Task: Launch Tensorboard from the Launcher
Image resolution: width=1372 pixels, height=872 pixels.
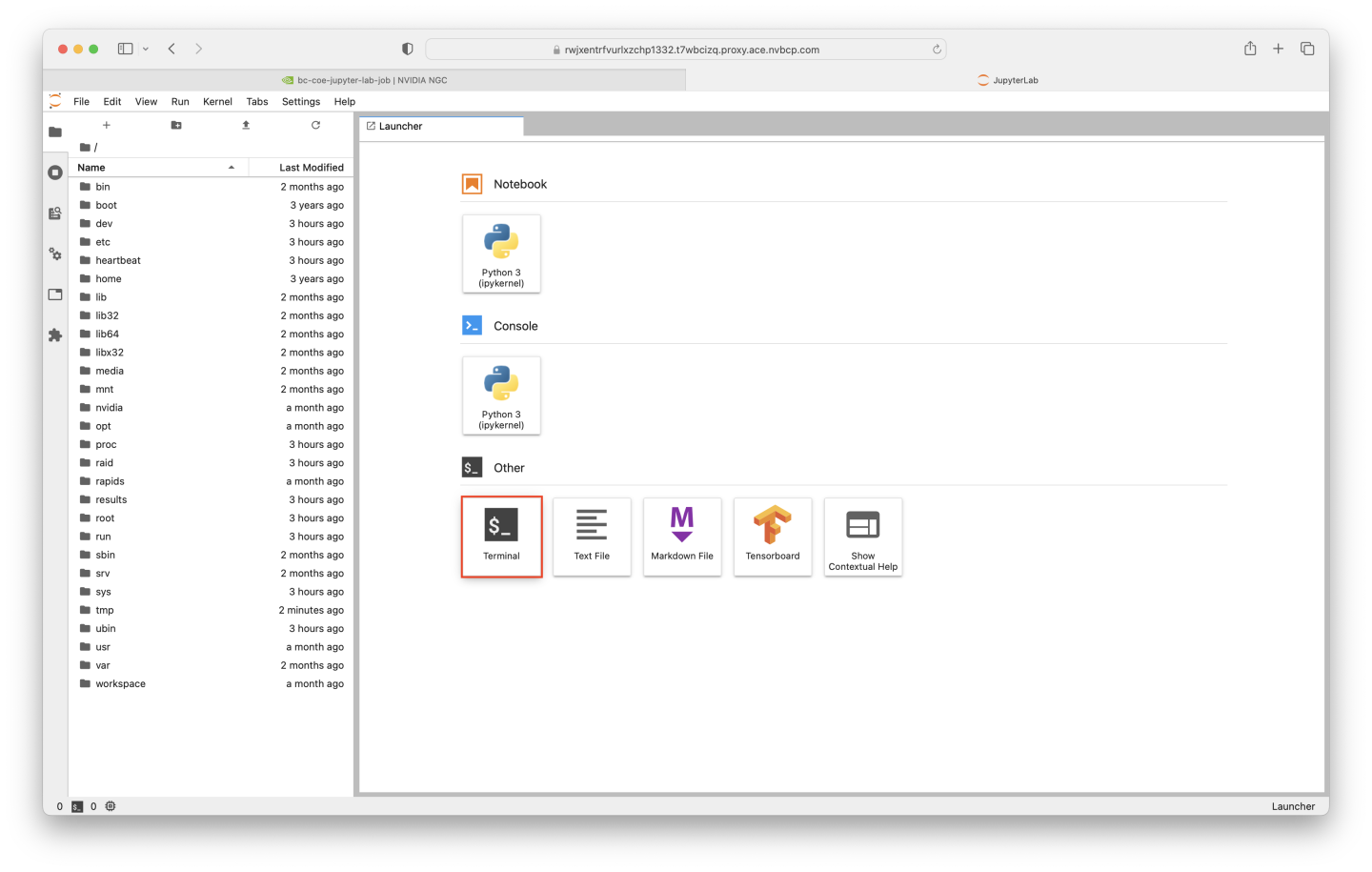Action: coord(773,536)
